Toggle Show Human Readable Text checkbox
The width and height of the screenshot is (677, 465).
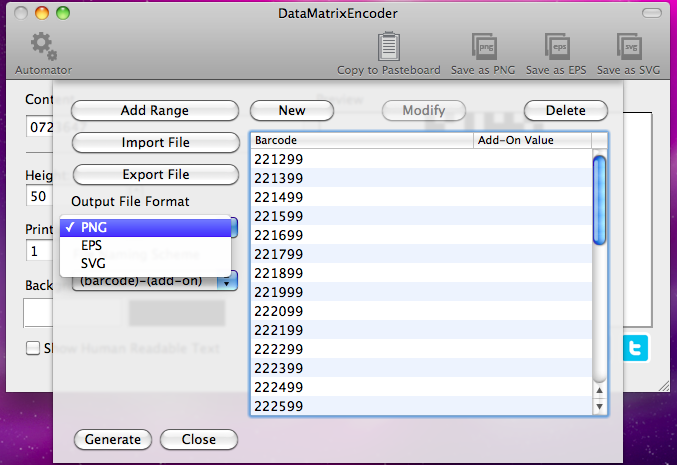pos(33,348)
